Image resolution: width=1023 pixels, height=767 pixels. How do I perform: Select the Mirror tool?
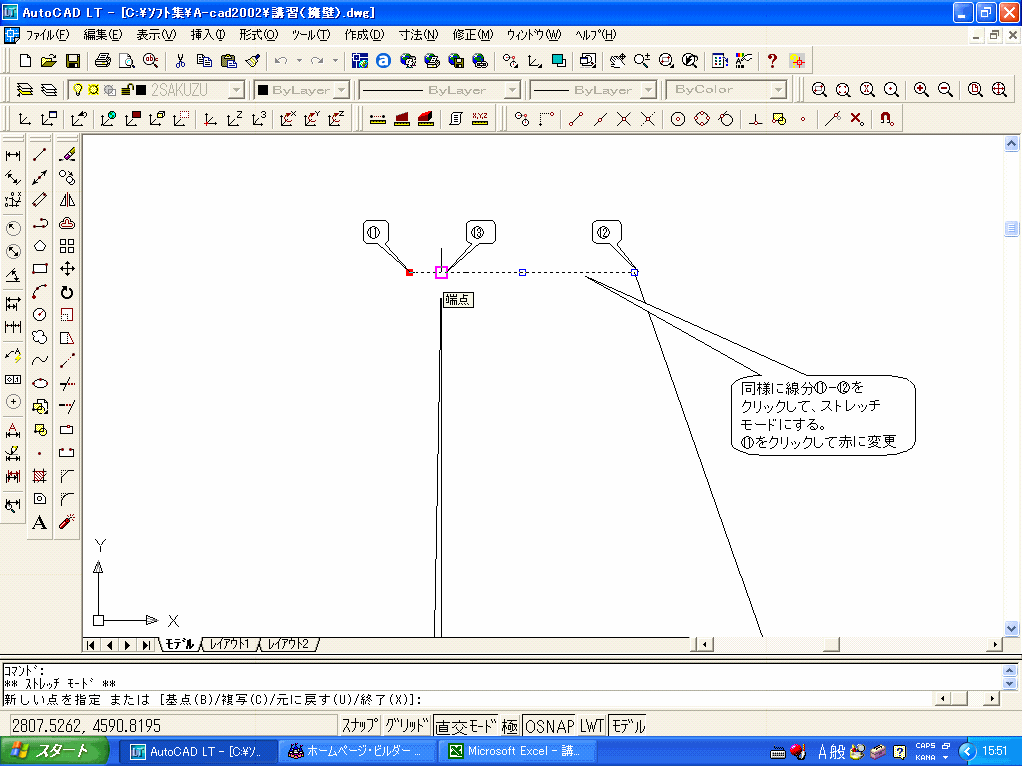point(67,200)
